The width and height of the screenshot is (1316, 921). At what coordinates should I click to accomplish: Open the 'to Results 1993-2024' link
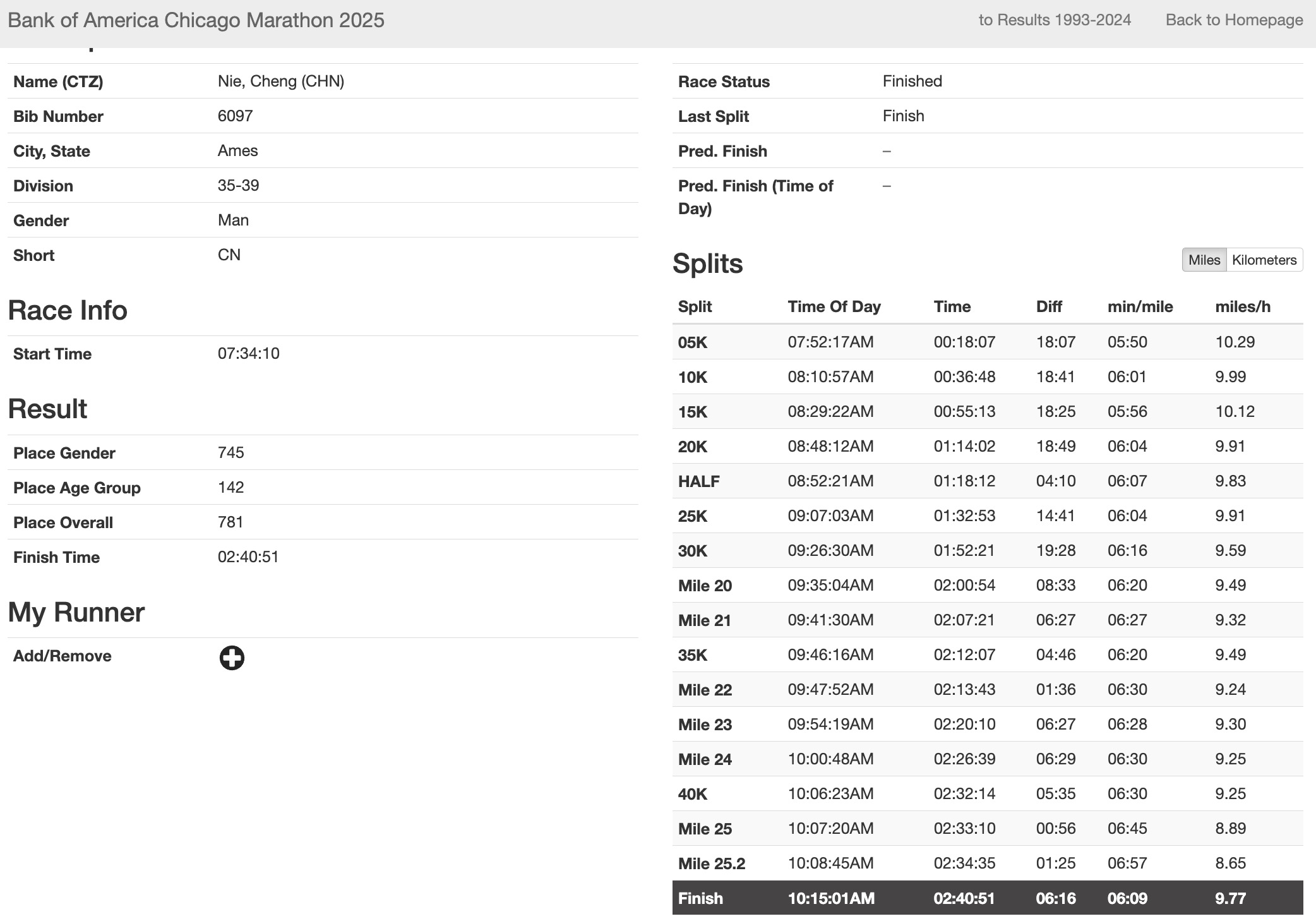tap(1054, 20)
